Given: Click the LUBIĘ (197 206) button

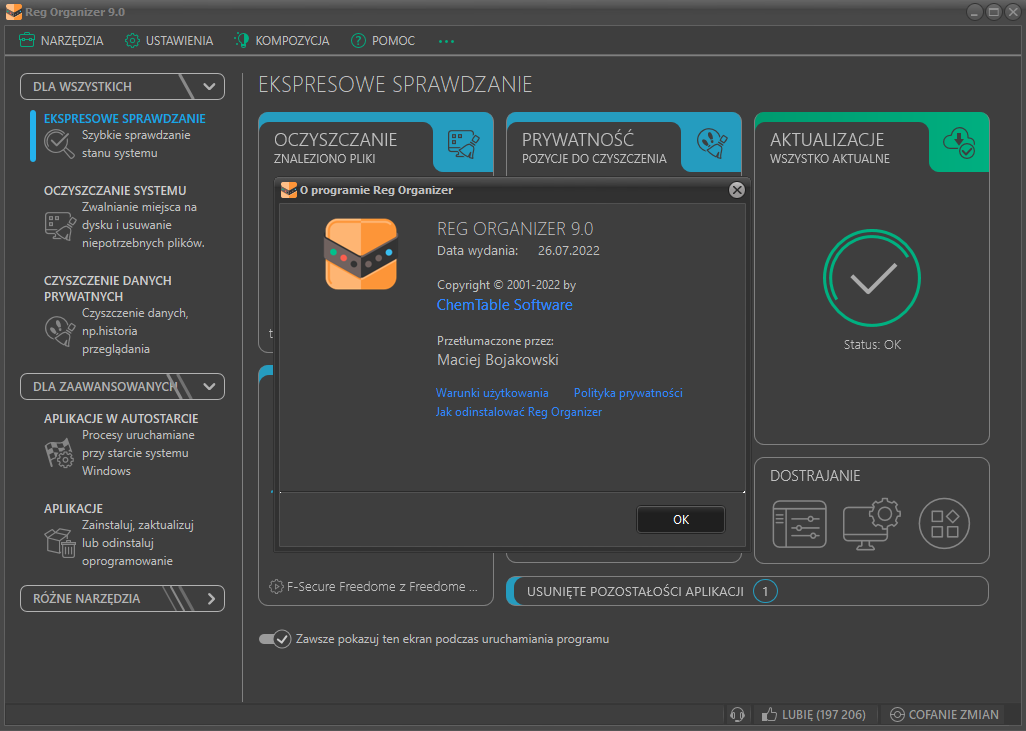Looking at the screenshot, I should [814, 714].
